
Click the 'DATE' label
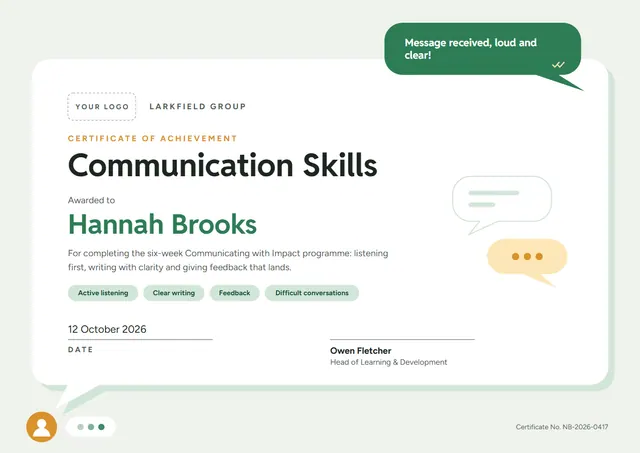80,350
